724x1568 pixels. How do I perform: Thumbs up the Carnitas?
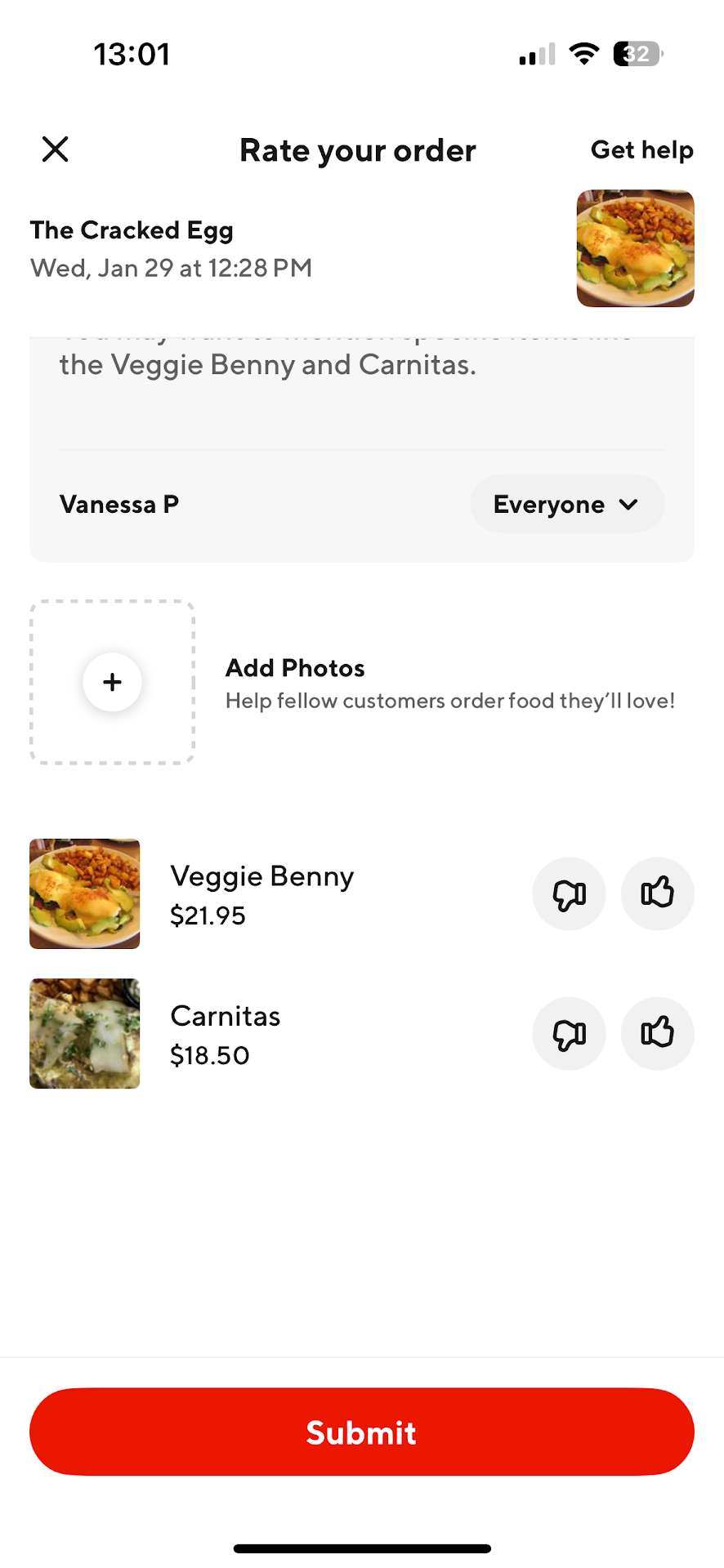point(657,1033)
